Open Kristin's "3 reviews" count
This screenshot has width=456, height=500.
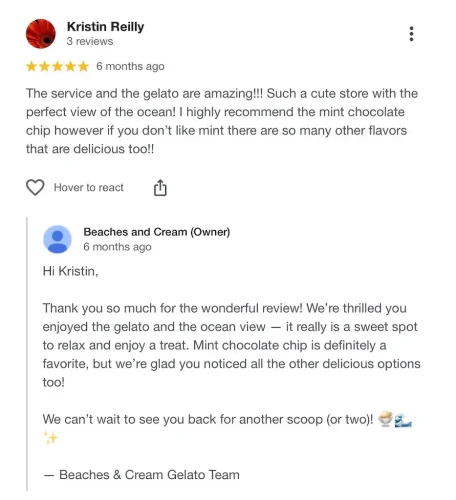pos(90,41)
